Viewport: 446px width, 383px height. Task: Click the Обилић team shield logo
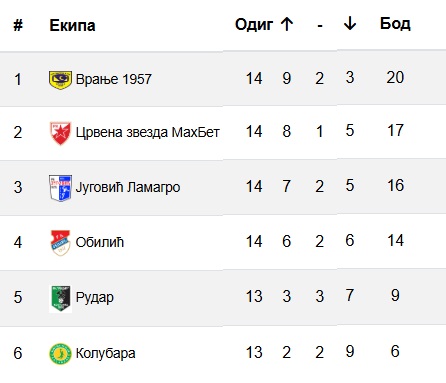pos(60,243)
